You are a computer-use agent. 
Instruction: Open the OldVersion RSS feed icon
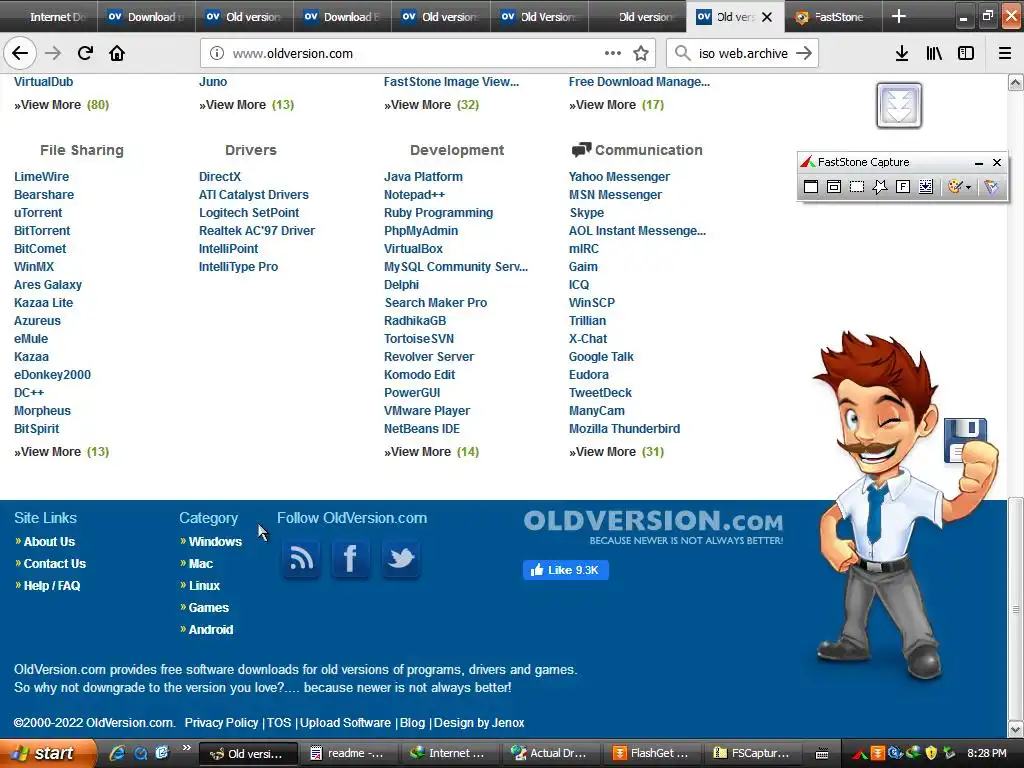tap(301, 558)
